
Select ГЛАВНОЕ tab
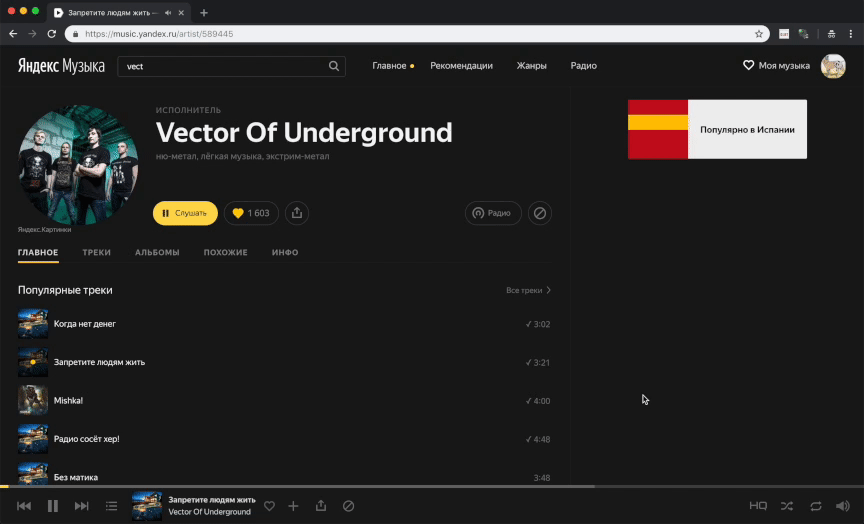click(x=38, y=252)
